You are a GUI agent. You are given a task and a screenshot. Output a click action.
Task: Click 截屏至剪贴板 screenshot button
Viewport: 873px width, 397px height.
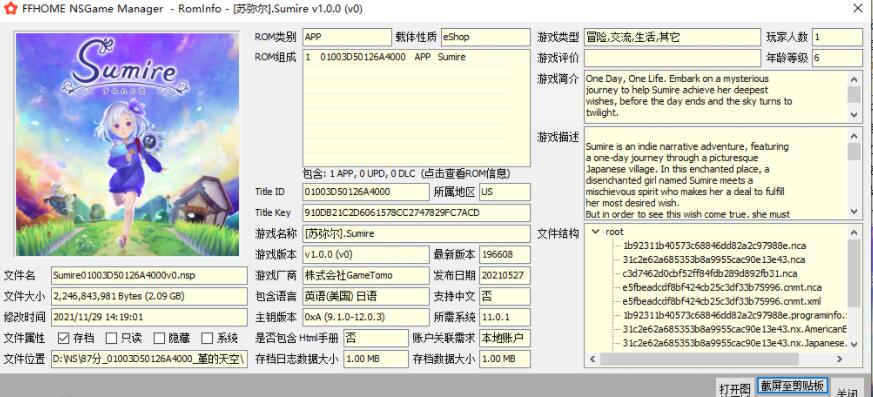(x=792, y=386)
